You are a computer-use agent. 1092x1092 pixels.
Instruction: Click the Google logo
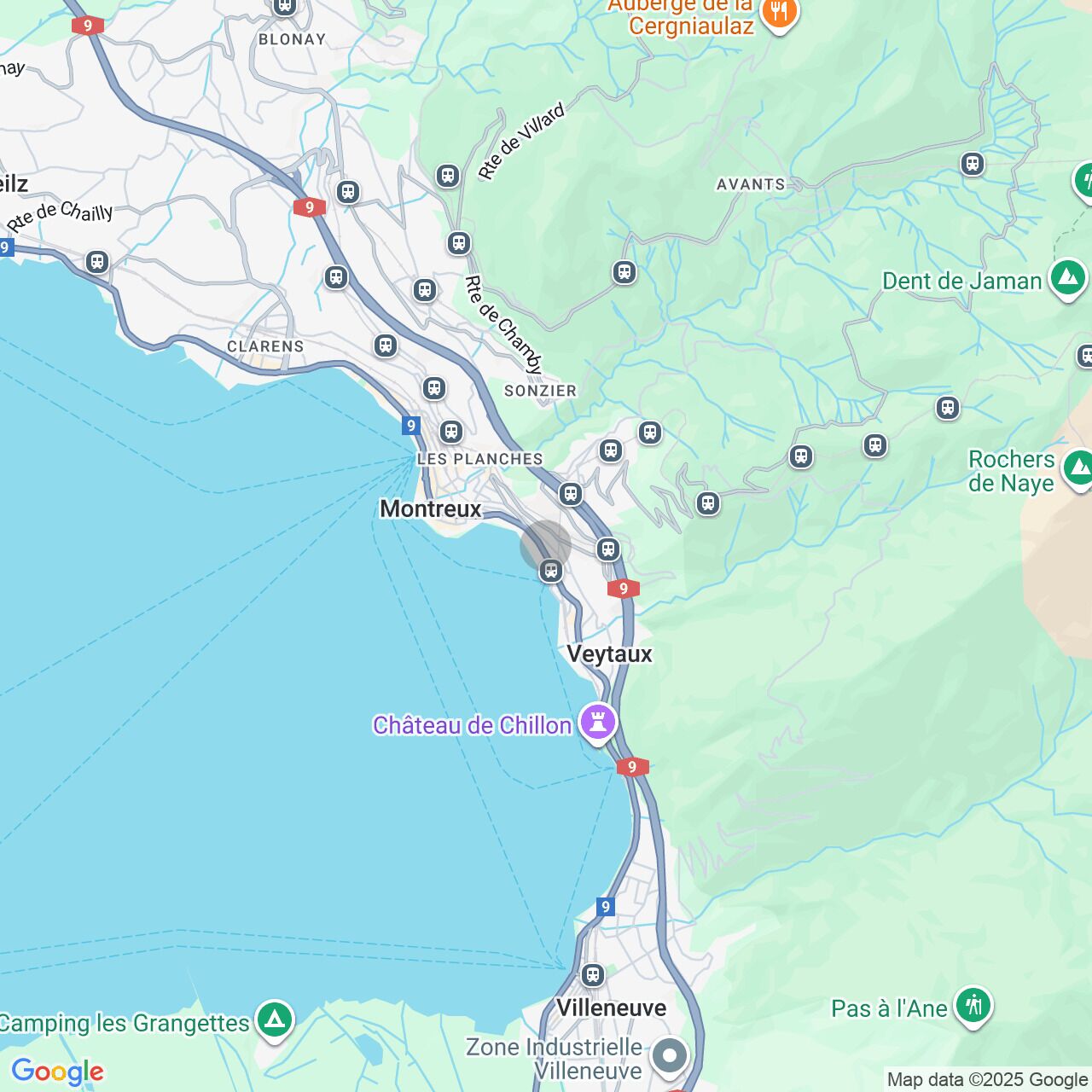point(57,1072)
